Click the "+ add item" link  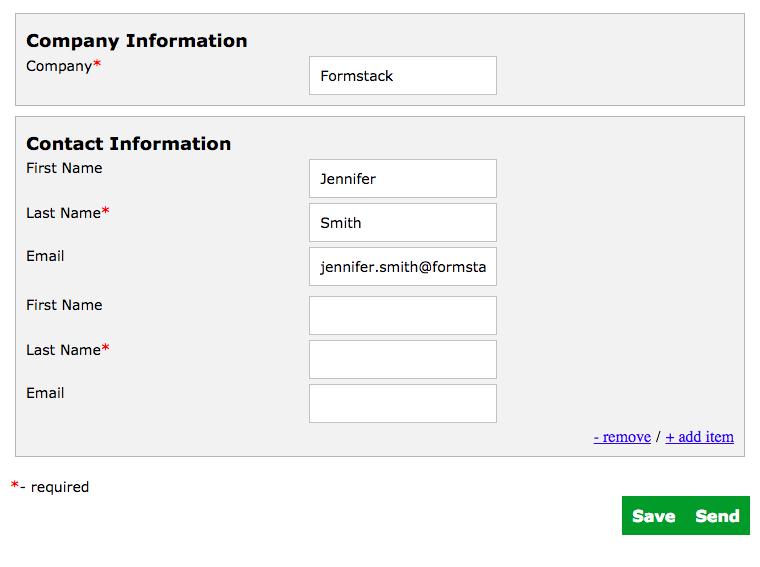point(699,437)
